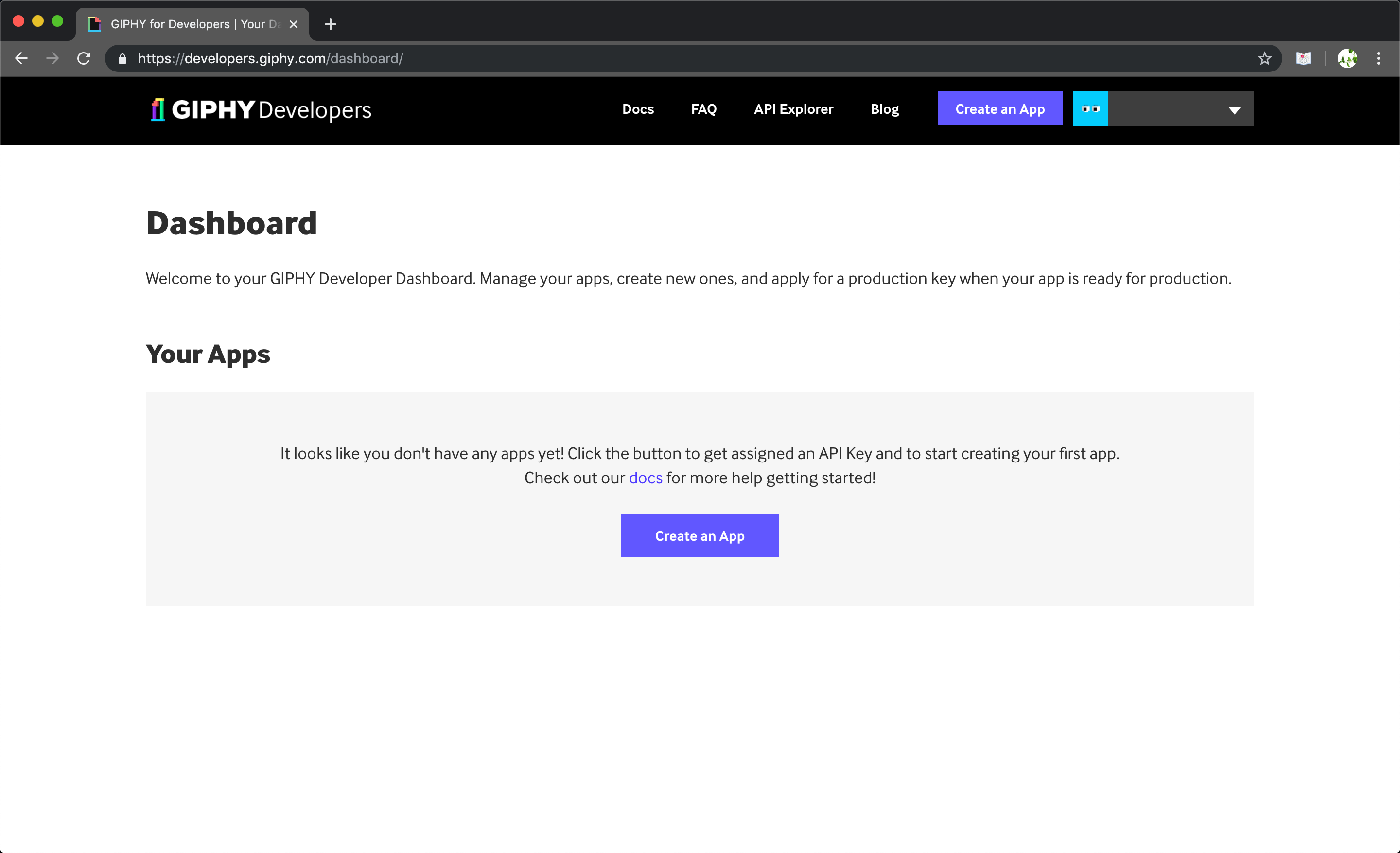This screenshot has height=853, width=1400.
Task: View site info via lock icon
Action: pyautogui.click(x=122, y=58)
